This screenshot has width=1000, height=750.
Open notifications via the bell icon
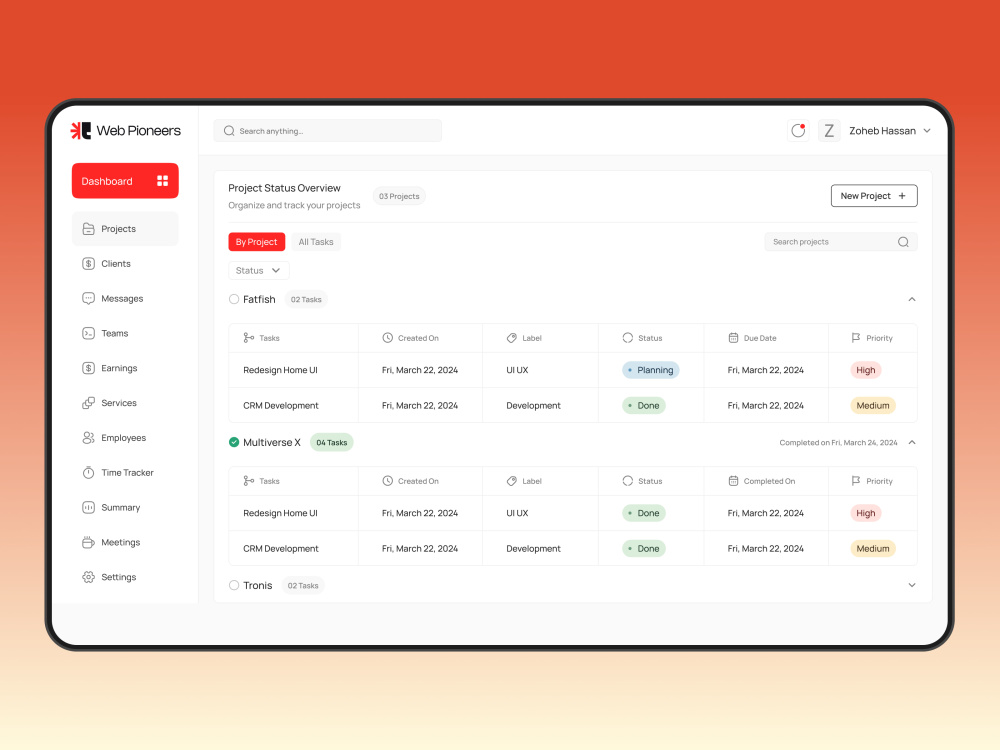coord(798,131)
